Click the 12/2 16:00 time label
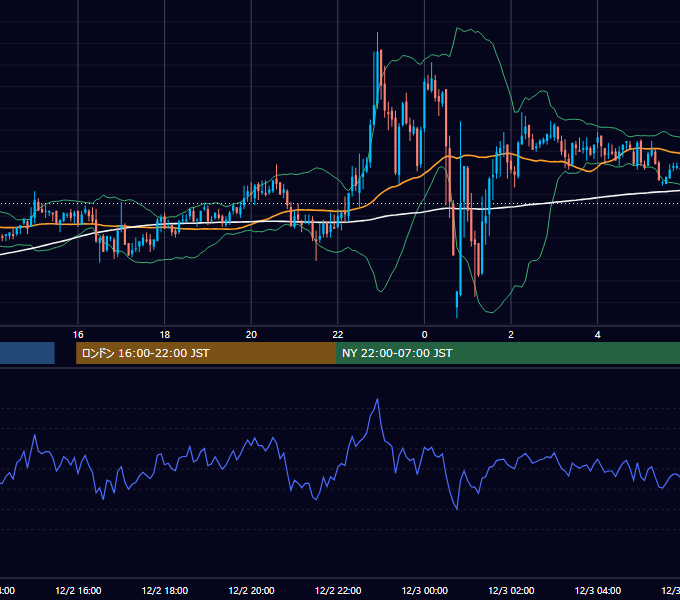The height and width of the screenshot is (600, 680). click(x=78, y=590)
